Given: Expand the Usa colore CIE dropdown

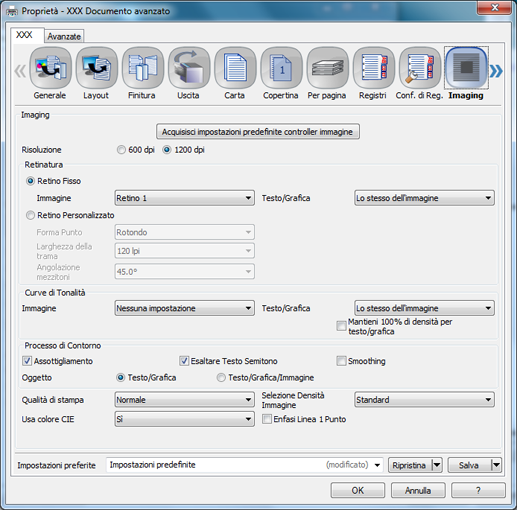Looking at the screenshot, I should [185, 419].
